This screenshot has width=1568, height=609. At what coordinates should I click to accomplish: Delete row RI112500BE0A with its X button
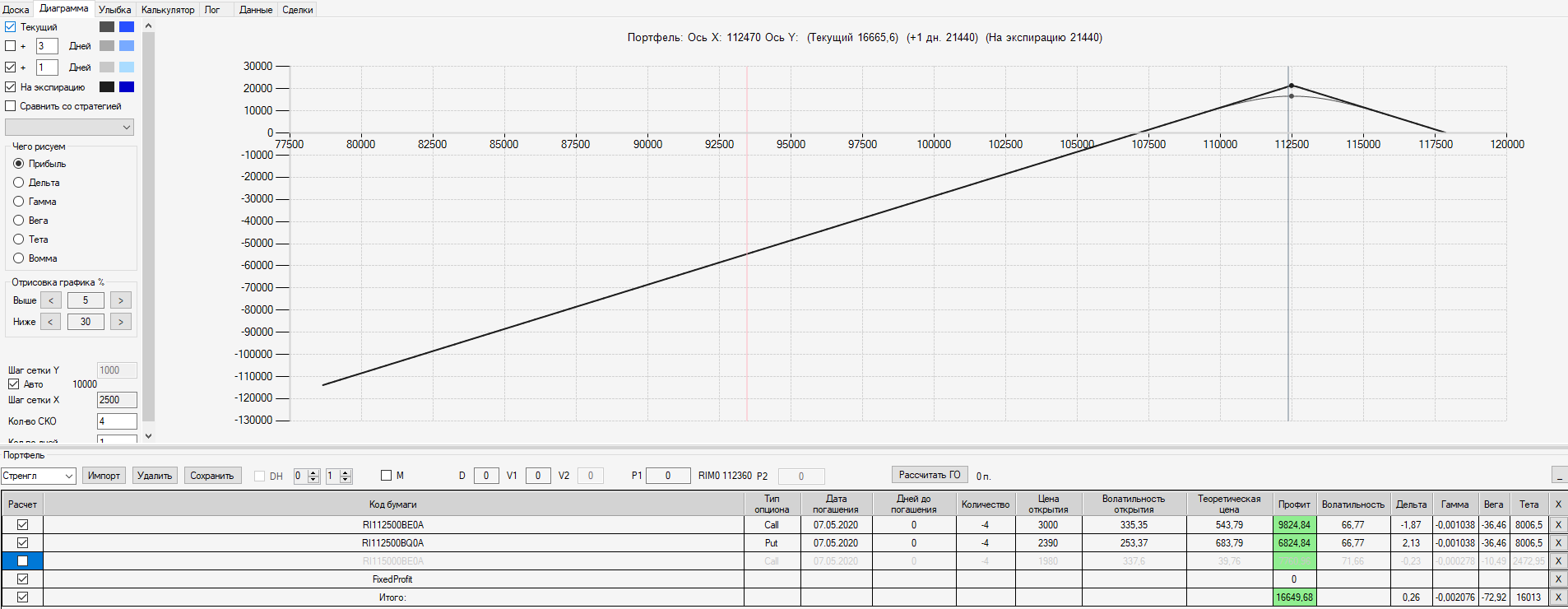click(1557, 525)
